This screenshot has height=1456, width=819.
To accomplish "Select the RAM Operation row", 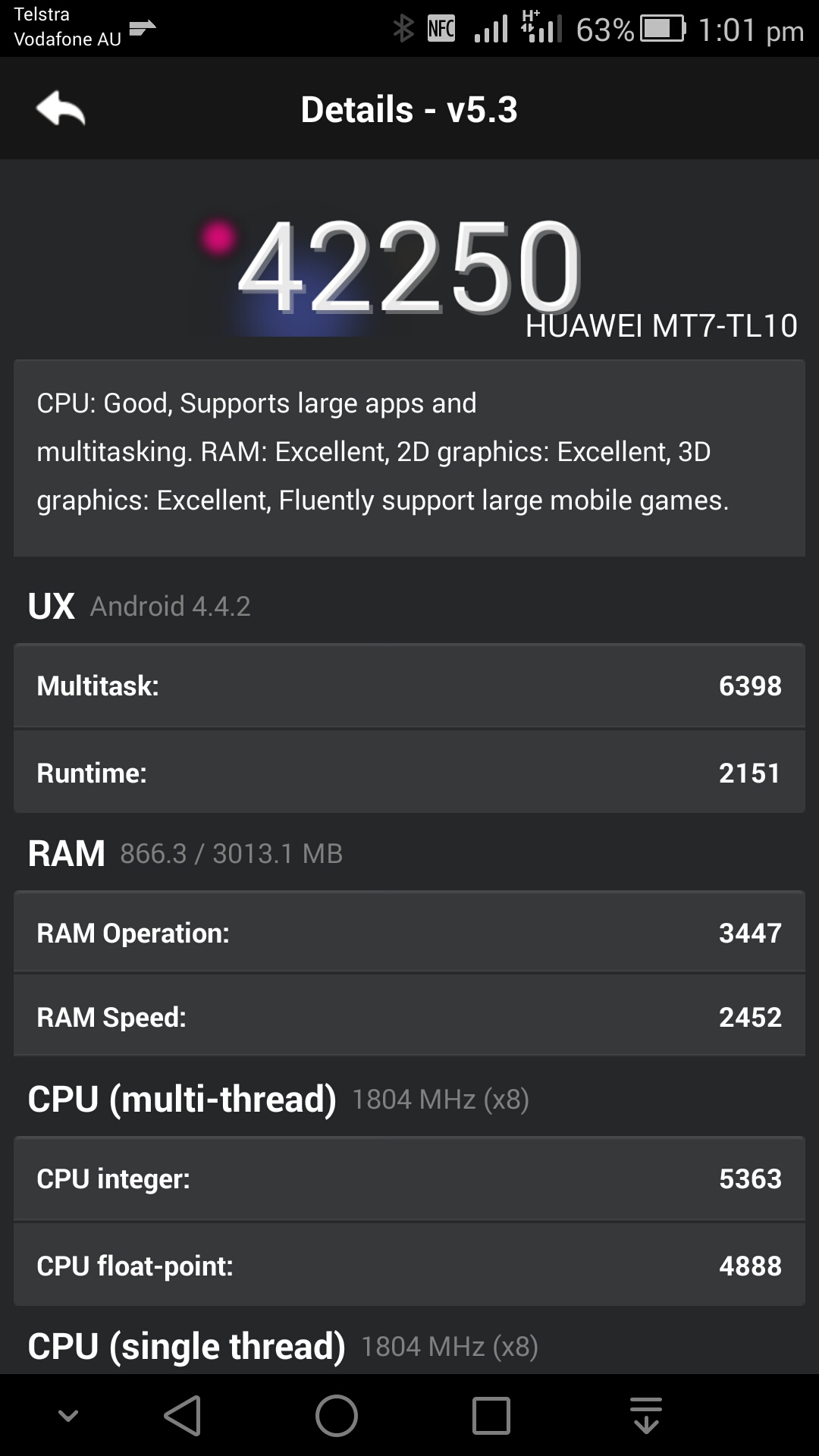I will coord(409,933).
